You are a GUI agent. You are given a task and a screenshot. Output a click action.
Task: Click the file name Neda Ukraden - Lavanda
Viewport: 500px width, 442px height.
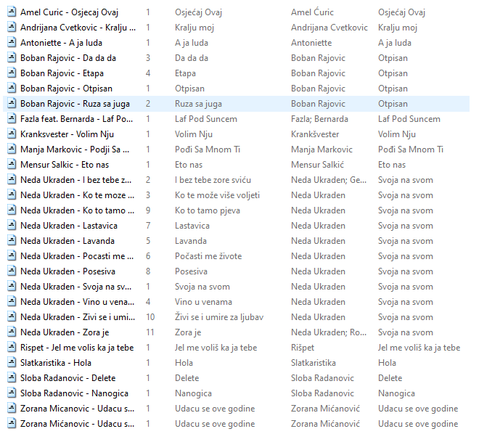click(67, 241)
